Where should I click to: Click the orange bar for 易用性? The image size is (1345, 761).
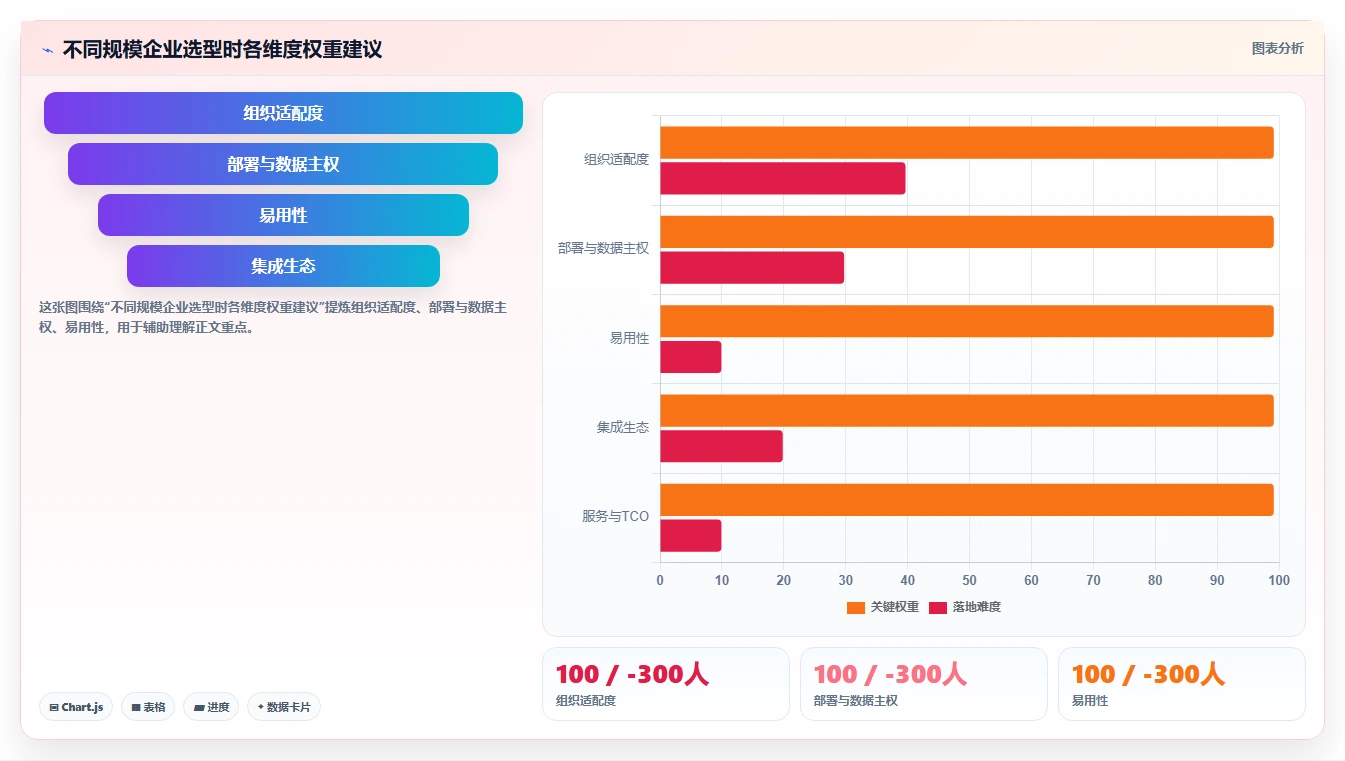click(x=966, y=321)
